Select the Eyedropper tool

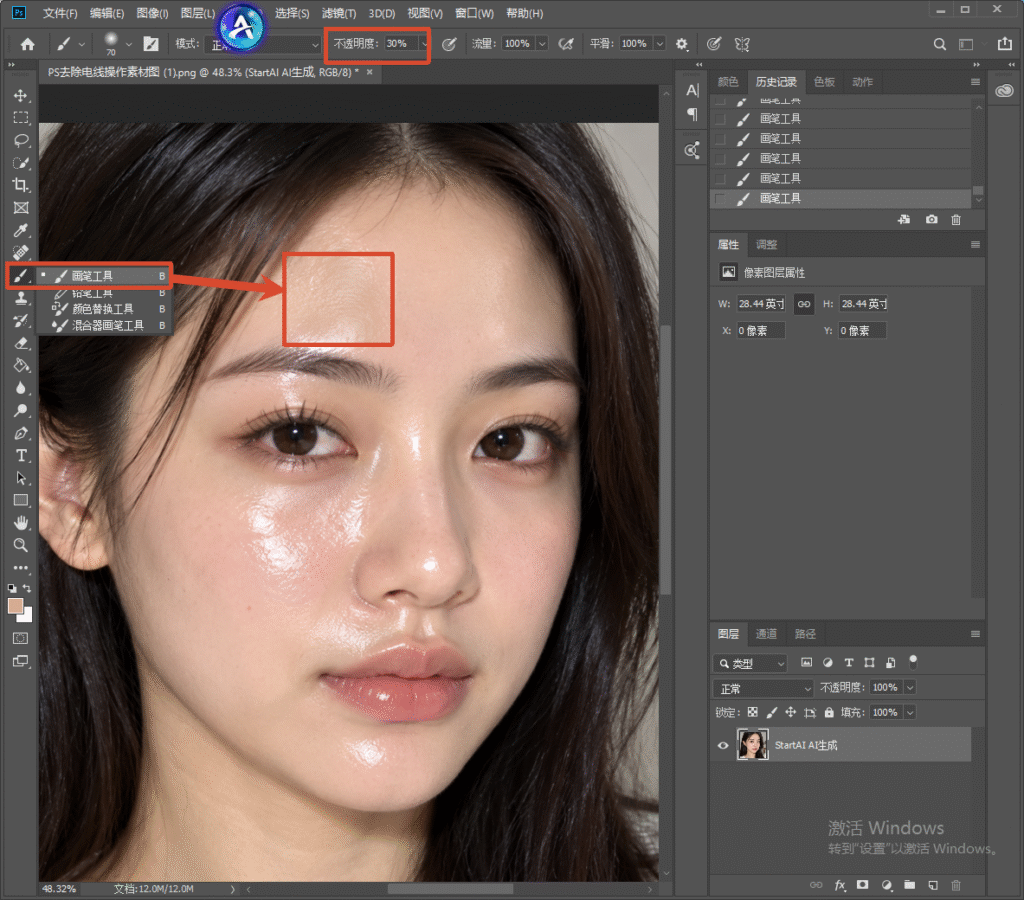point(21,231)
